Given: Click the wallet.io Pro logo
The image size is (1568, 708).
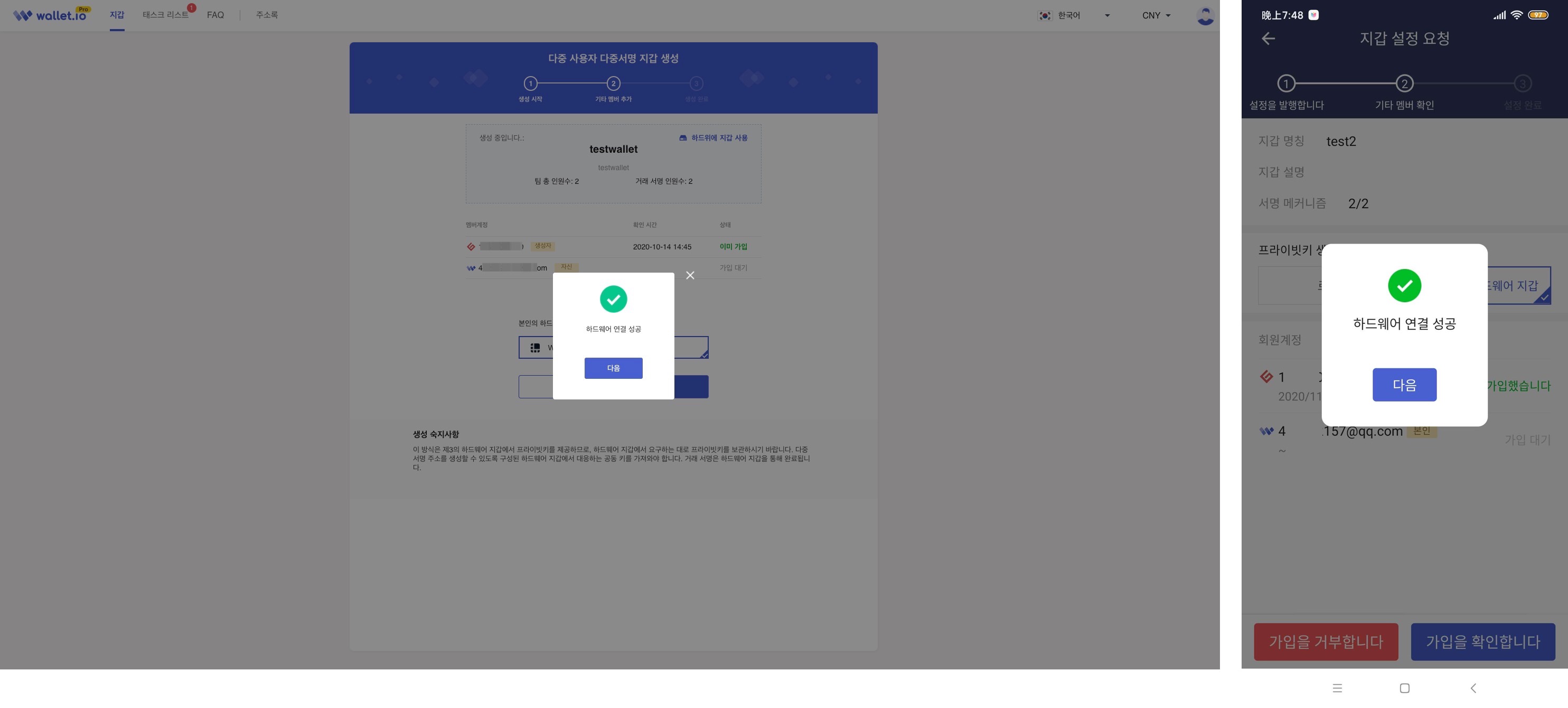Looking at the screenshot, I should (52, 15).
